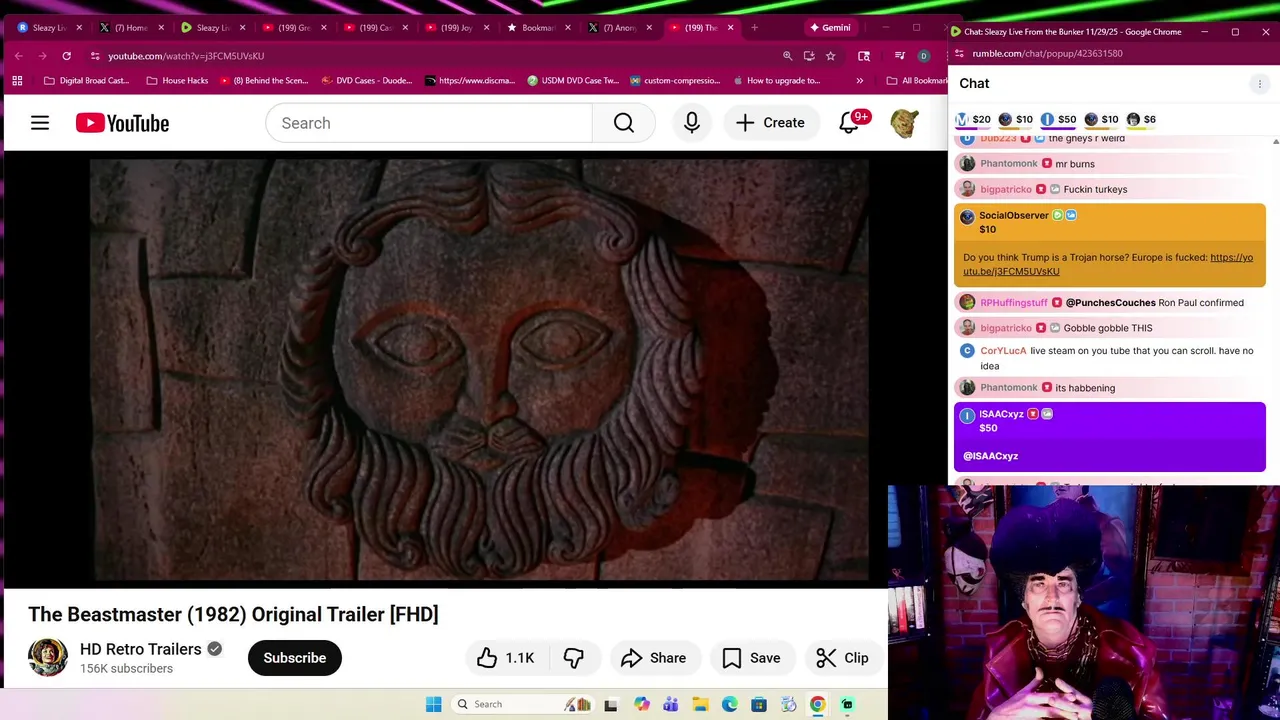Open the media controls icon in Chrome toolbar

coord(900,56)
